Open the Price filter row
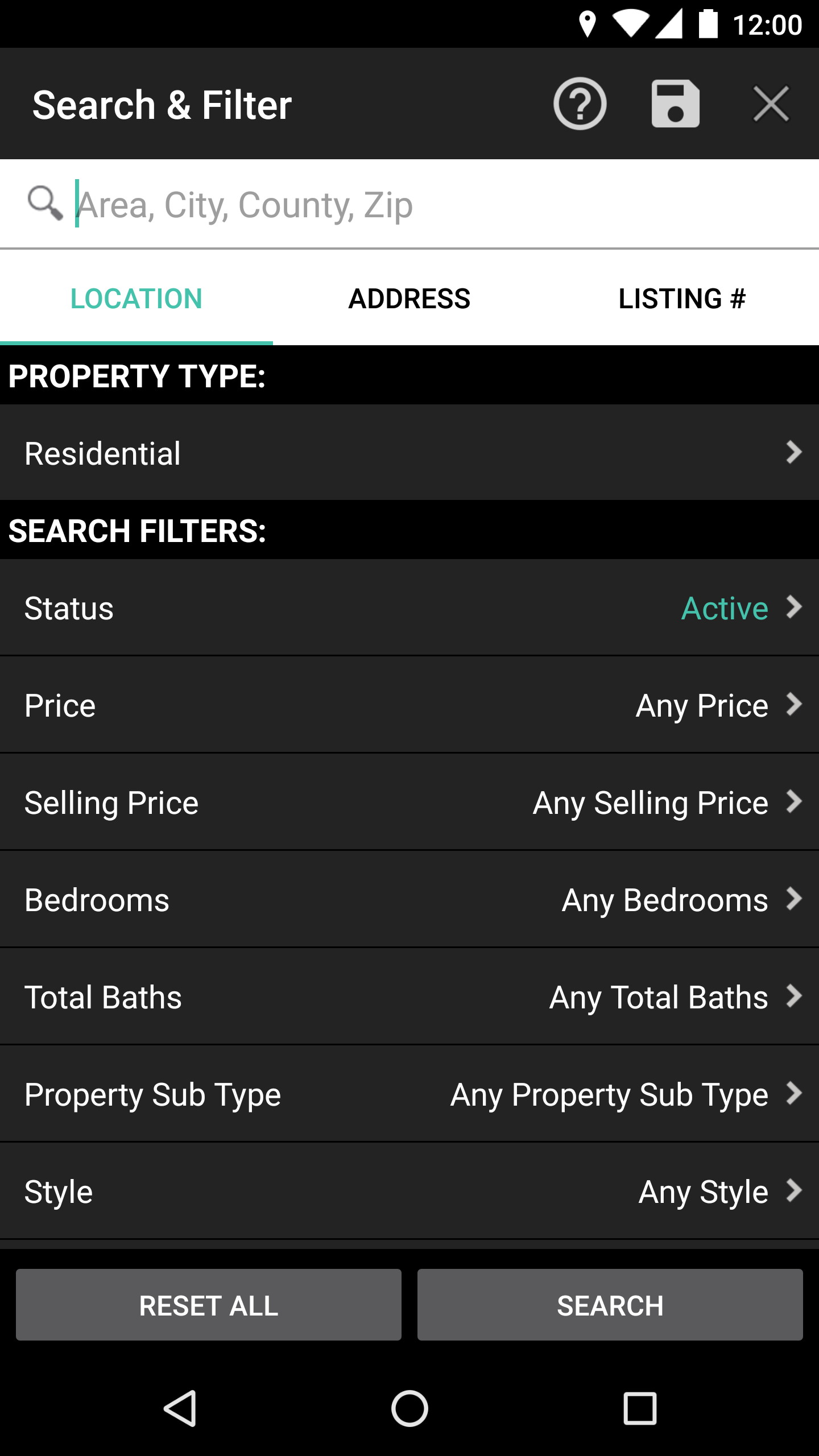 point(409,705)
